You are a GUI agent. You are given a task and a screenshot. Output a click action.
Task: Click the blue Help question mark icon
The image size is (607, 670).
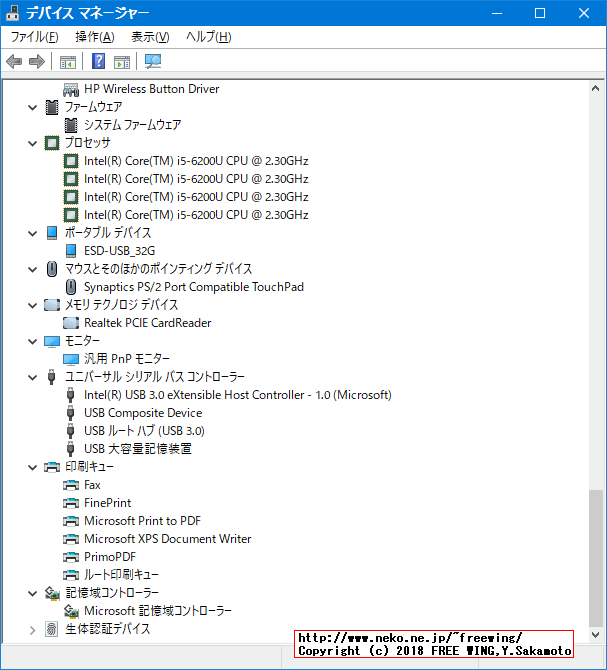point(99,62)
